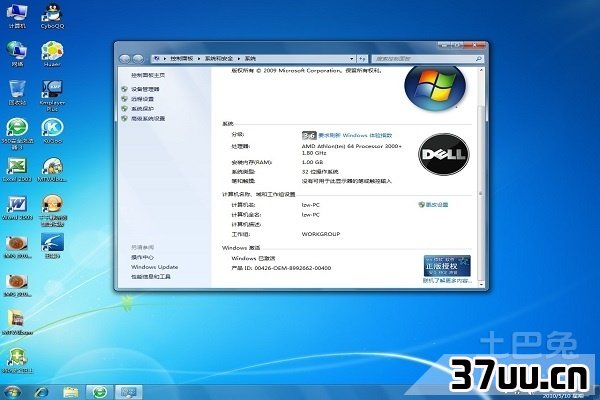Click scrollbar up arrow in System window
The image size is (600, 400).
click(x=481, y=71)
